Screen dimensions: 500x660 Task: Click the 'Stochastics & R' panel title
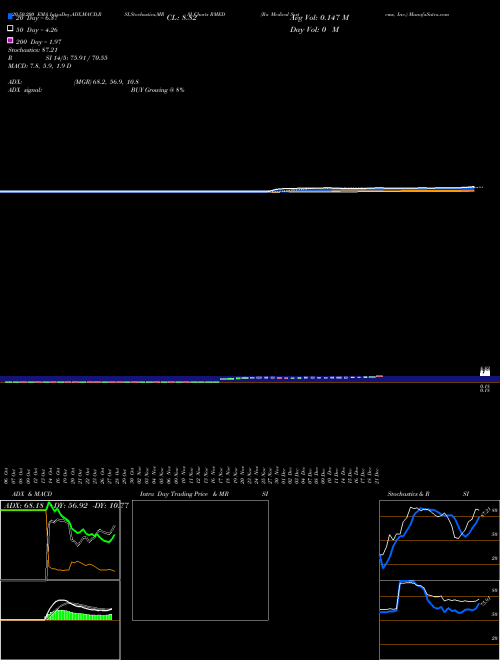coord(408,494)
